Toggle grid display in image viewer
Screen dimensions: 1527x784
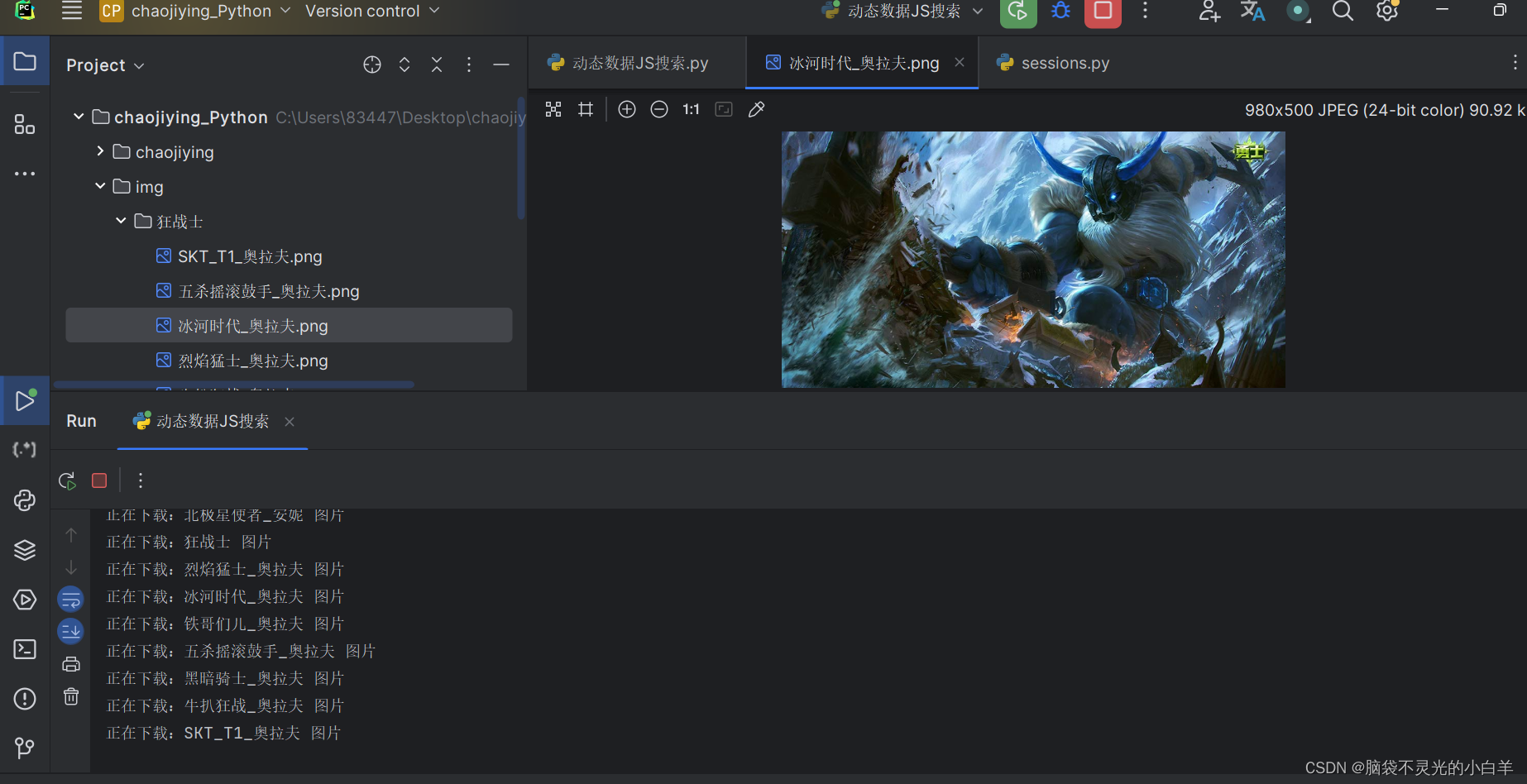click(586, 109)
